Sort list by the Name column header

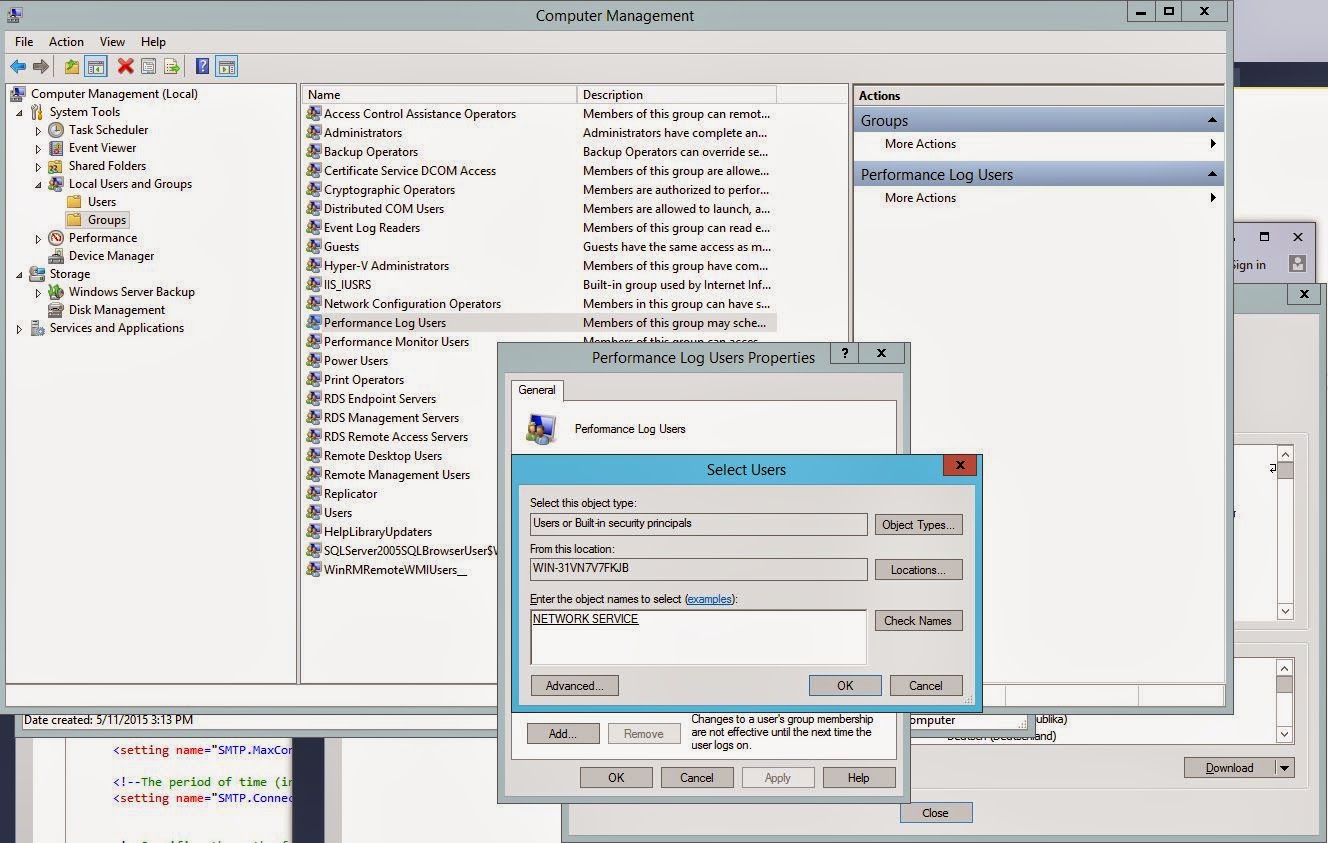[x=439, y=95]
